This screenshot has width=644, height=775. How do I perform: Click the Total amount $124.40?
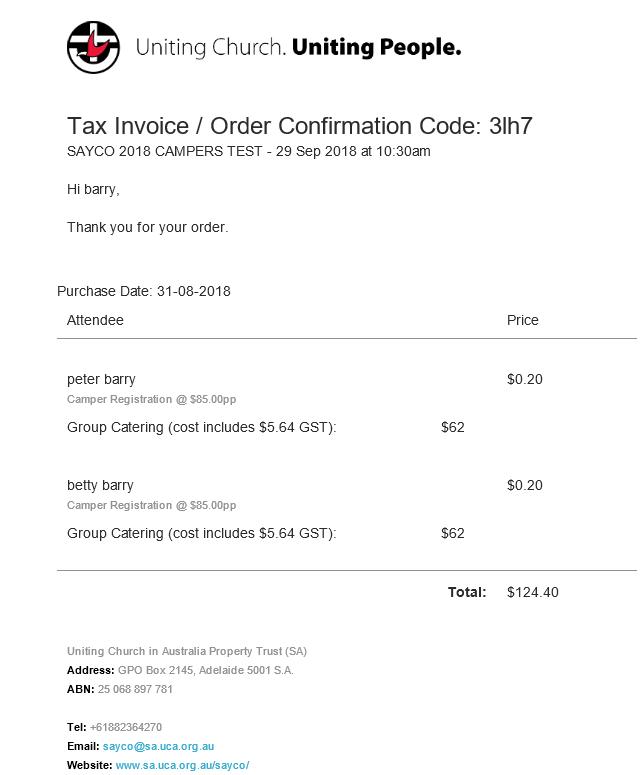pyautogui.click(x=533, y=592)
